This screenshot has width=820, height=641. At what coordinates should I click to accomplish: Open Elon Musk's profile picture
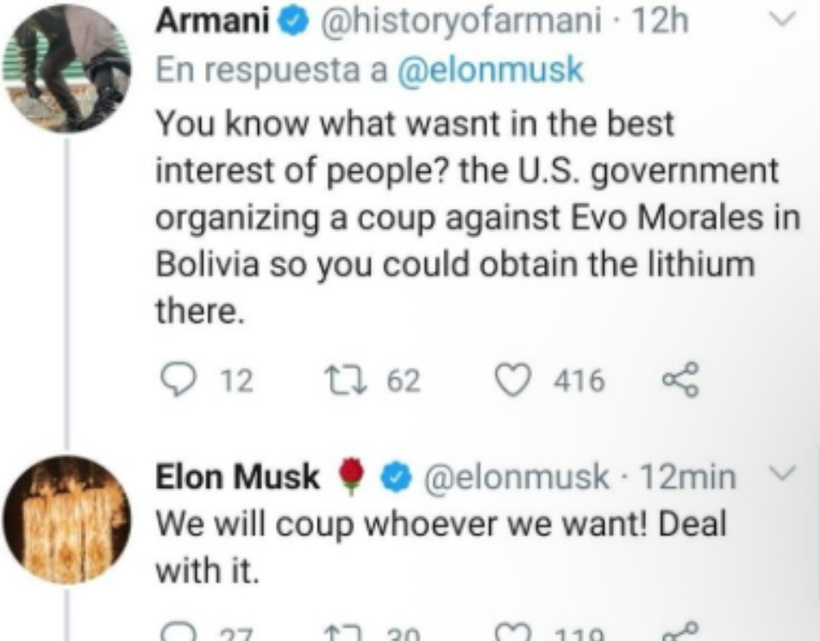(66, 519)
